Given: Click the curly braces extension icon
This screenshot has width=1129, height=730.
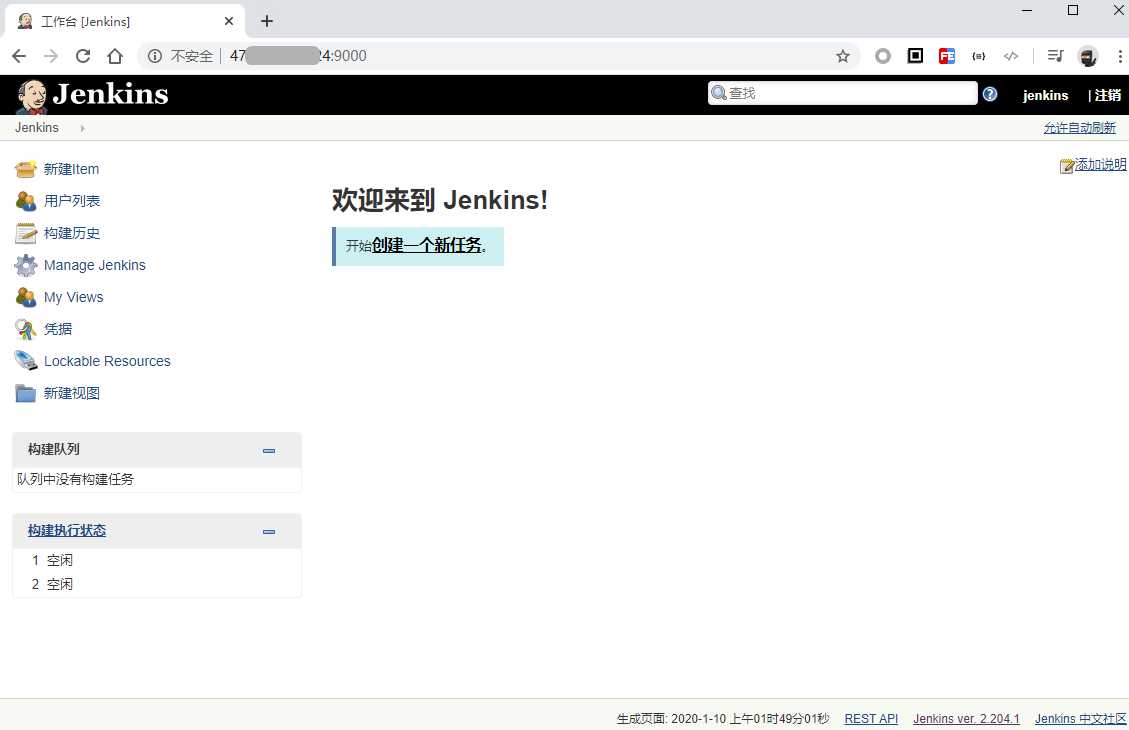Looking at the screenshot, I should pos(979,56).
